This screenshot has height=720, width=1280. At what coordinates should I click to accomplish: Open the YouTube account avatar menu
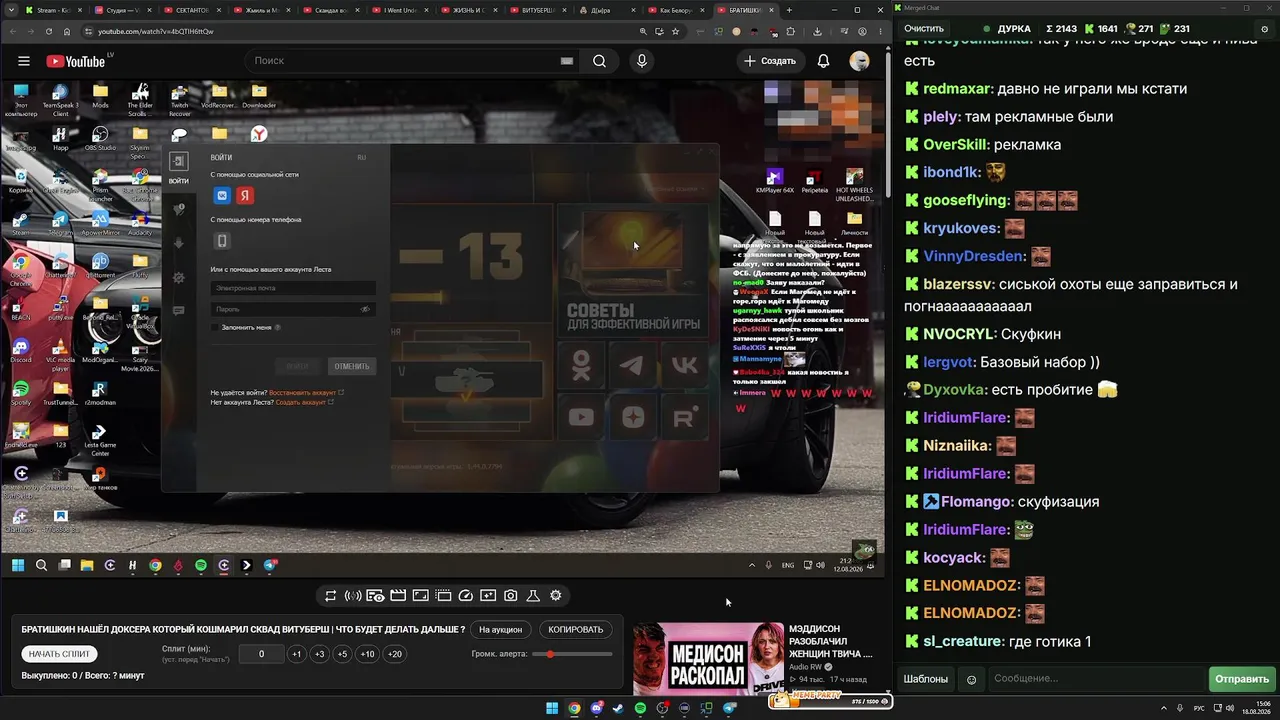point(859,61)
